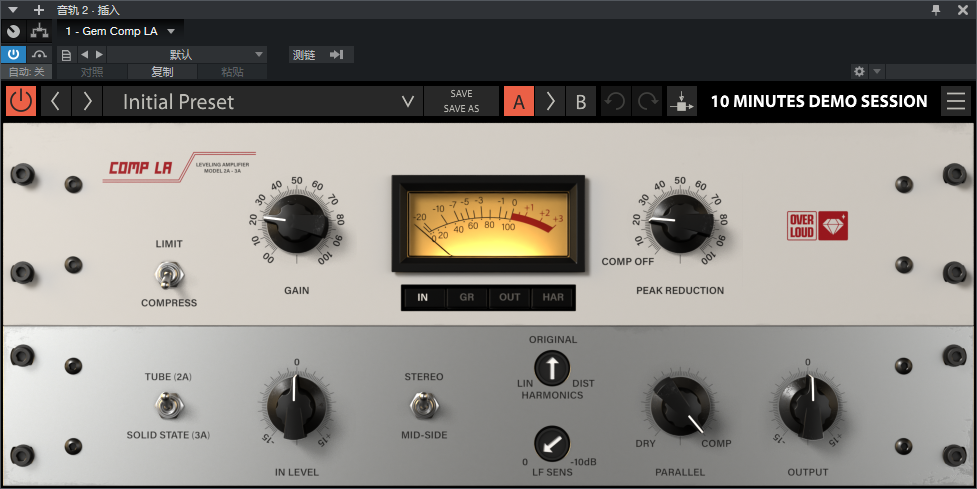
Task: Click the redo arrow icon
Action: (647, 101)
